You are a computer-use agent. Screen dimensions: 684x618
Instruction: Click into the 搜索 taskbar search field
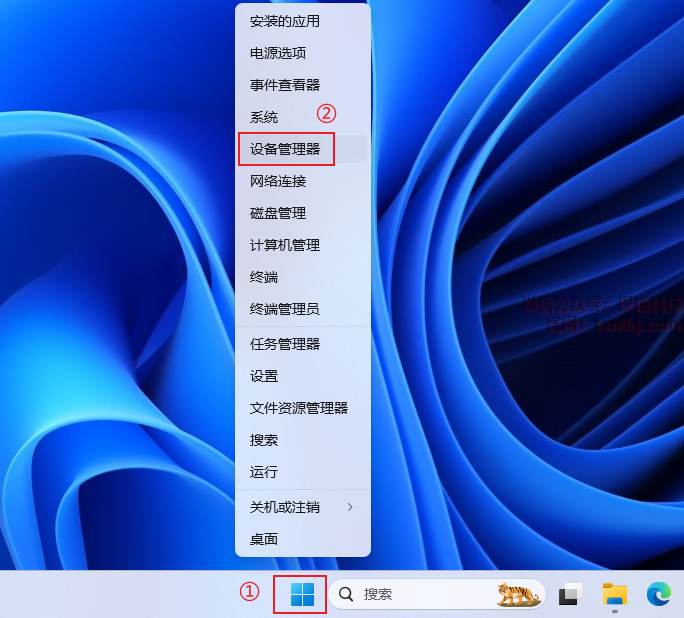pos(437,594)
